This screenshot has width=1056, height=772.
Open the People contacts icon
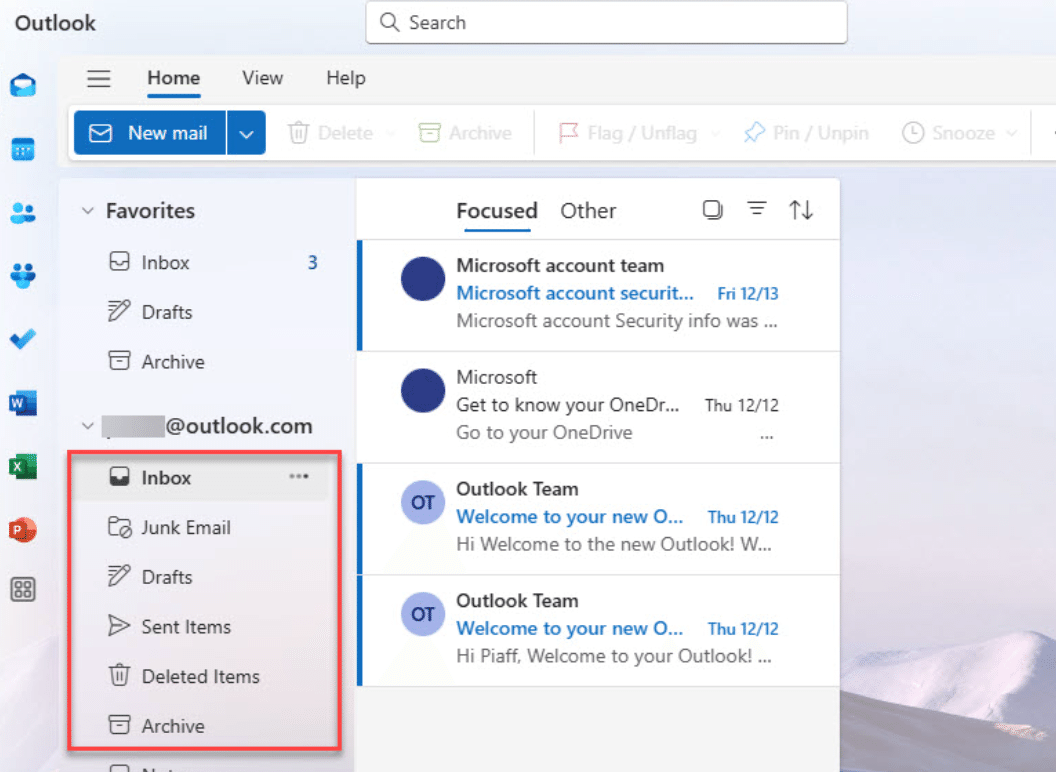coord(24,213)
